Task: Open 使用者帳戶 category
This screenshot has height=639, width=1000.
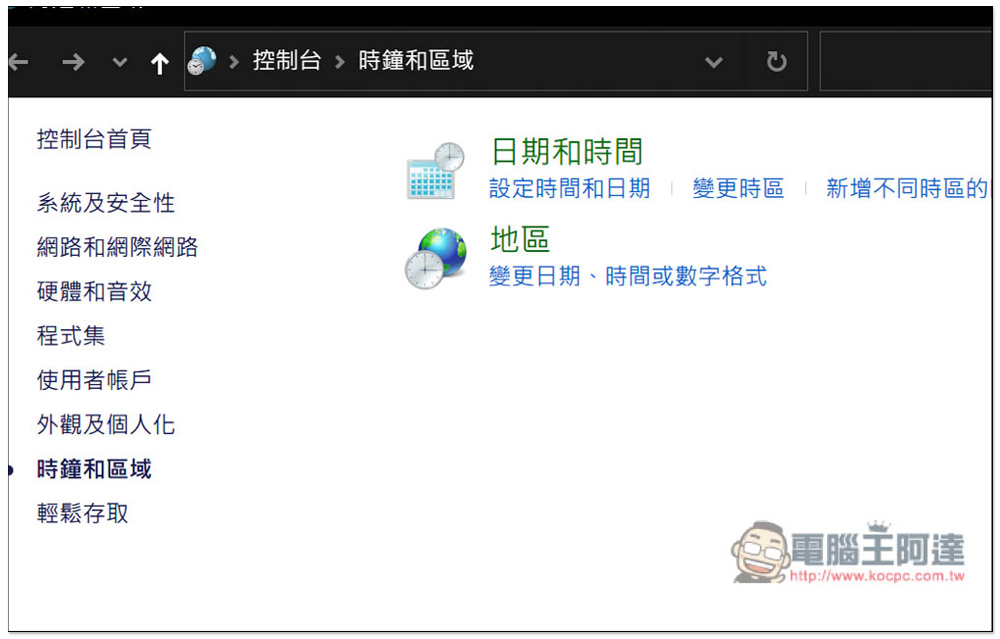Action: [x=94, y=380]
